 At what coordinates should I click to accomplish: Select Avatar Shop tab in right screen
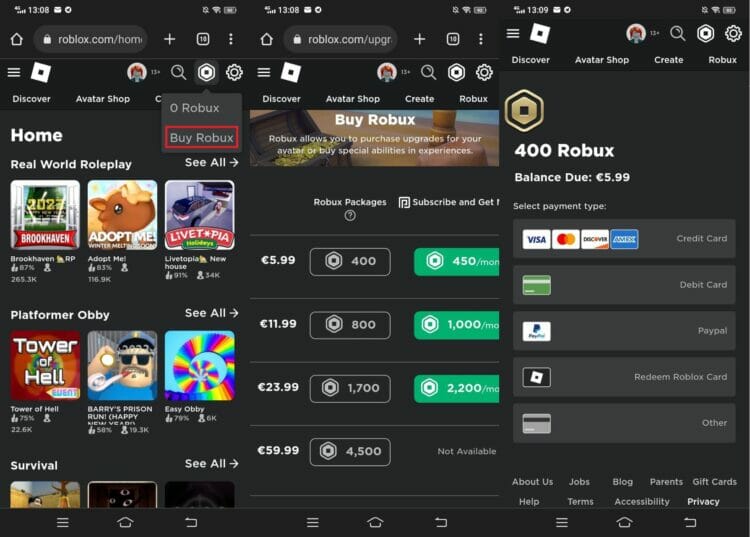click(x=602, y=60)
